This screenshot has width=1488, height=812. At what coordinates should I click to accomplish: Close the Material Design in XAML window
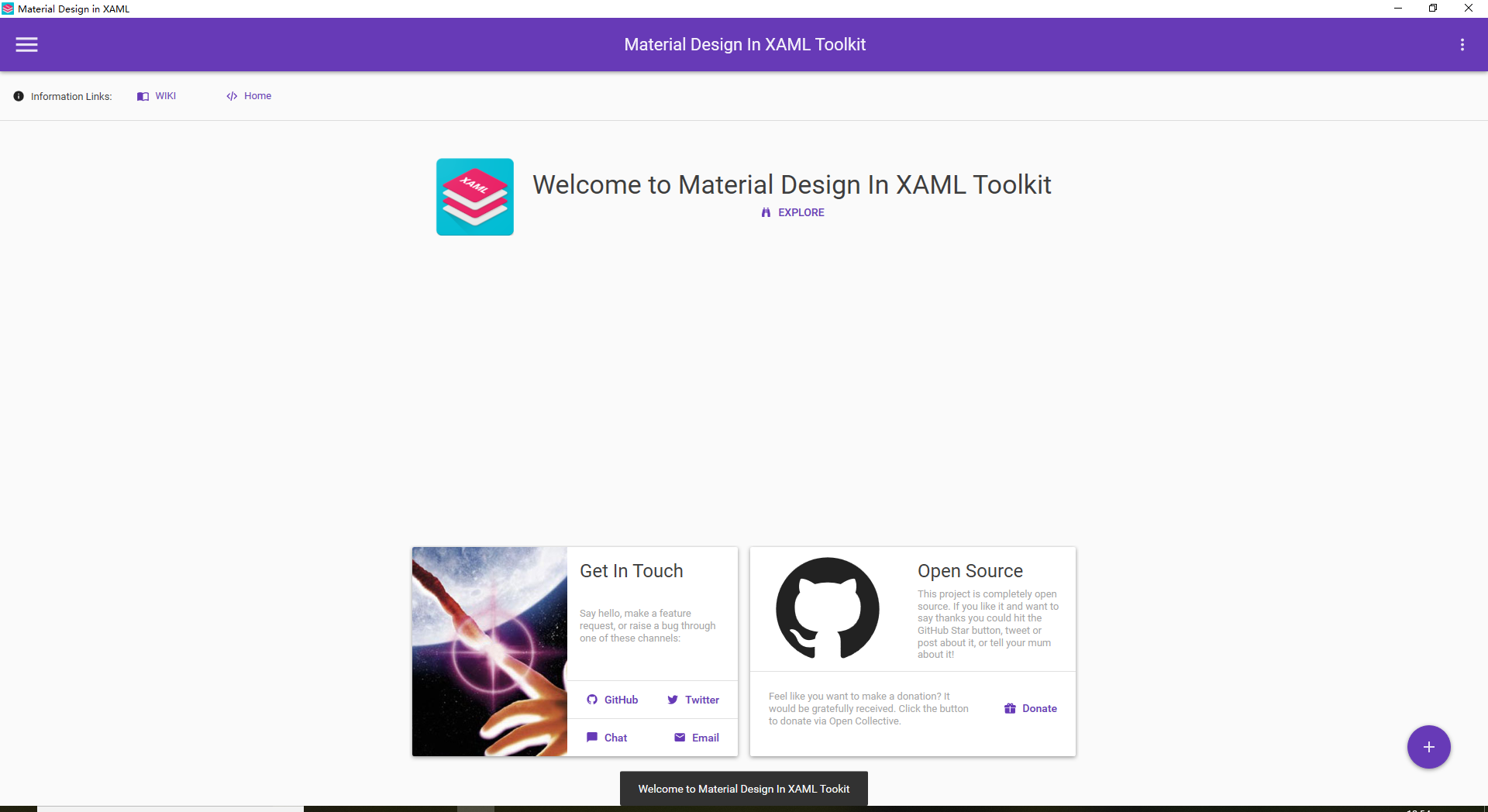point(1469,9)
